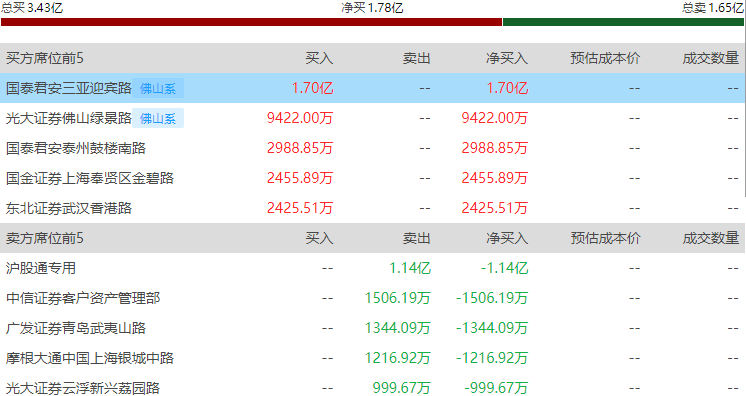Open 广发证券青岛武夷山路 seller seat
Screen dimensions: 746x396
tap(76, 328)
